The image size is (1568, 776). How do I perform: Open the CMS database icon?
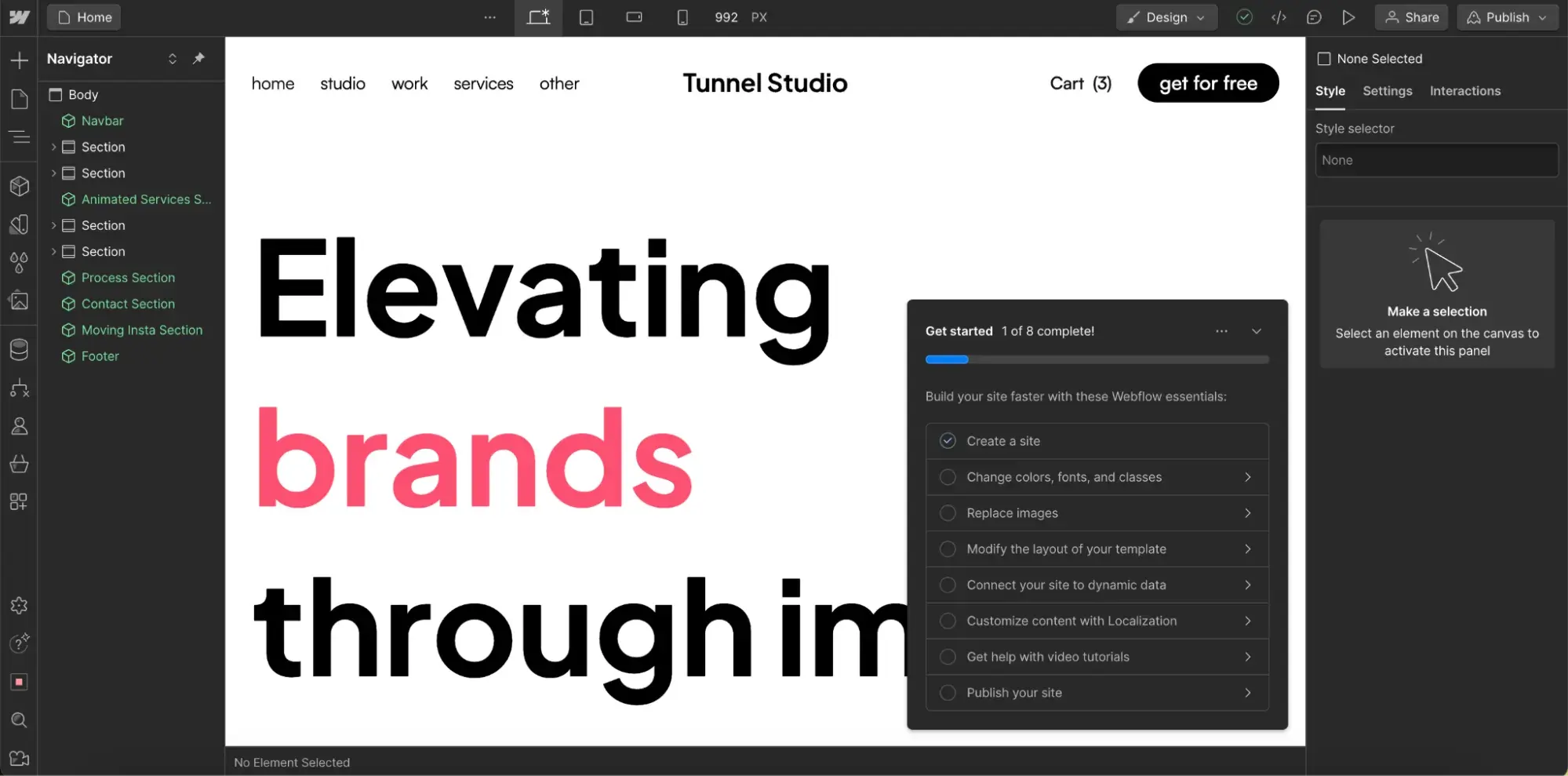pos(20,350)
